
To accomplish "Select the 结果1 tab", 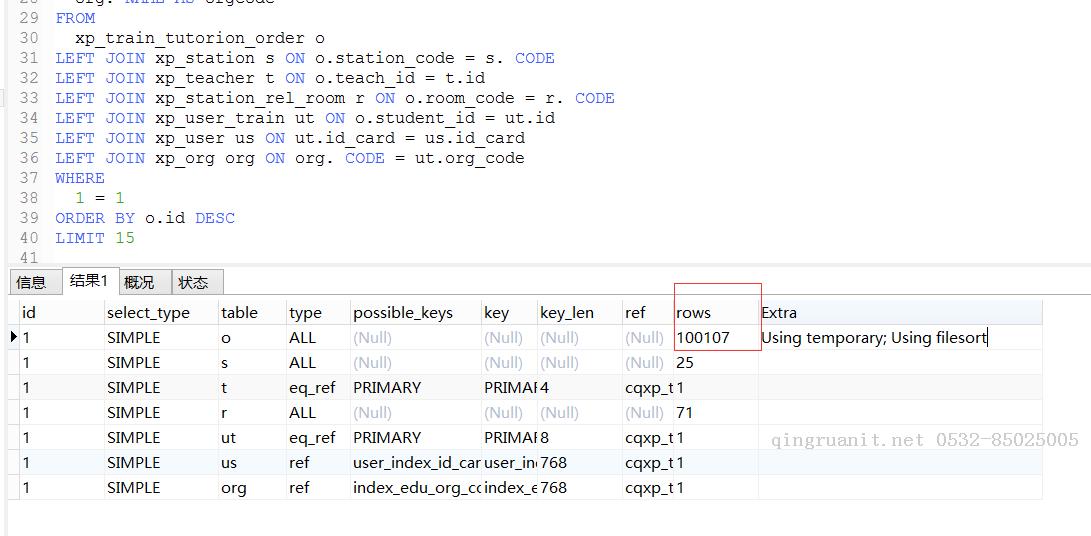I will tap(90, 281).
